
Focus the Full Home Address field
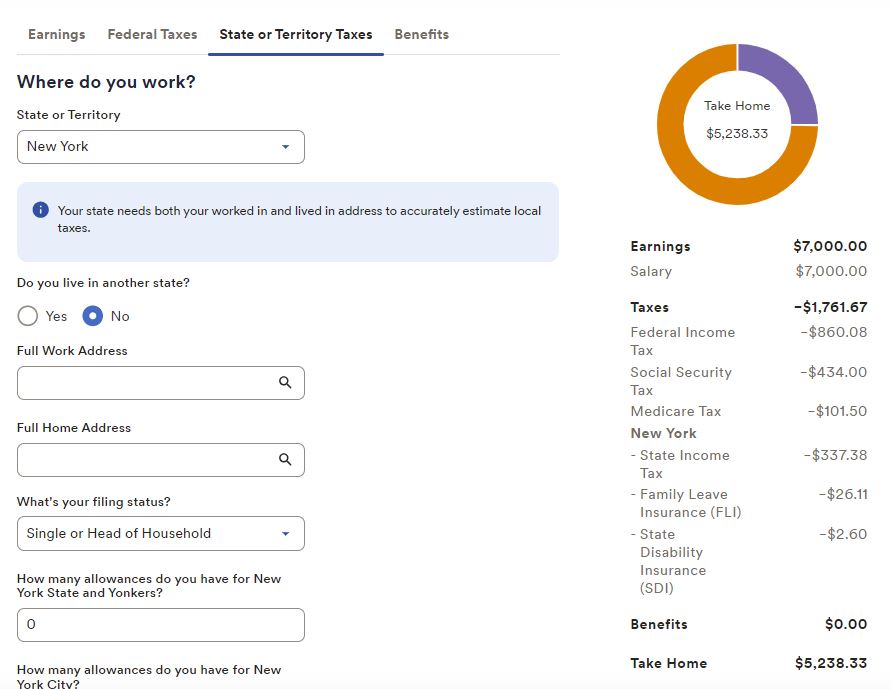click(145, 460)
